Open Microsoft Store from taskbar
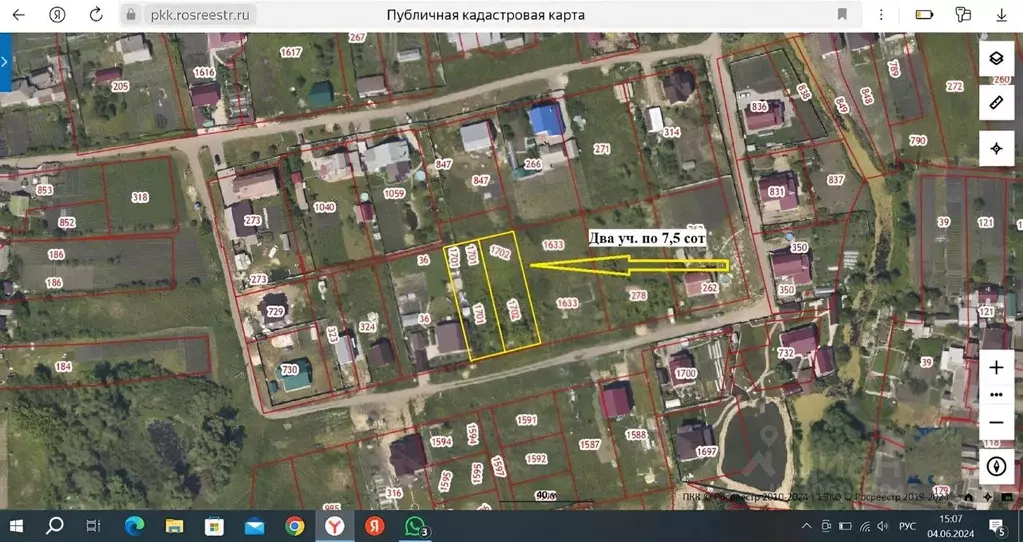Image resolution: width=1023 pixels, height=542 pixels. [x=214, y=526]
